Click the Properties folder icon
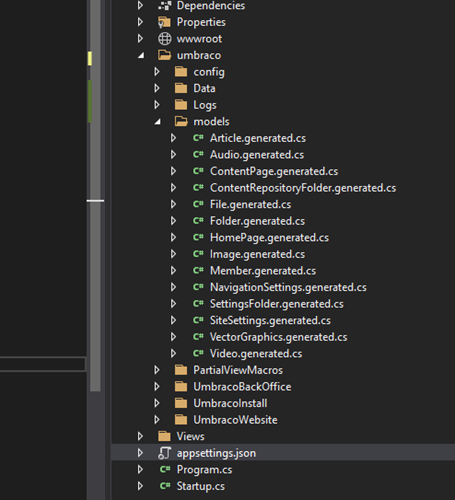The width and height of the screenshot is (455, 500). coord(164,22)
